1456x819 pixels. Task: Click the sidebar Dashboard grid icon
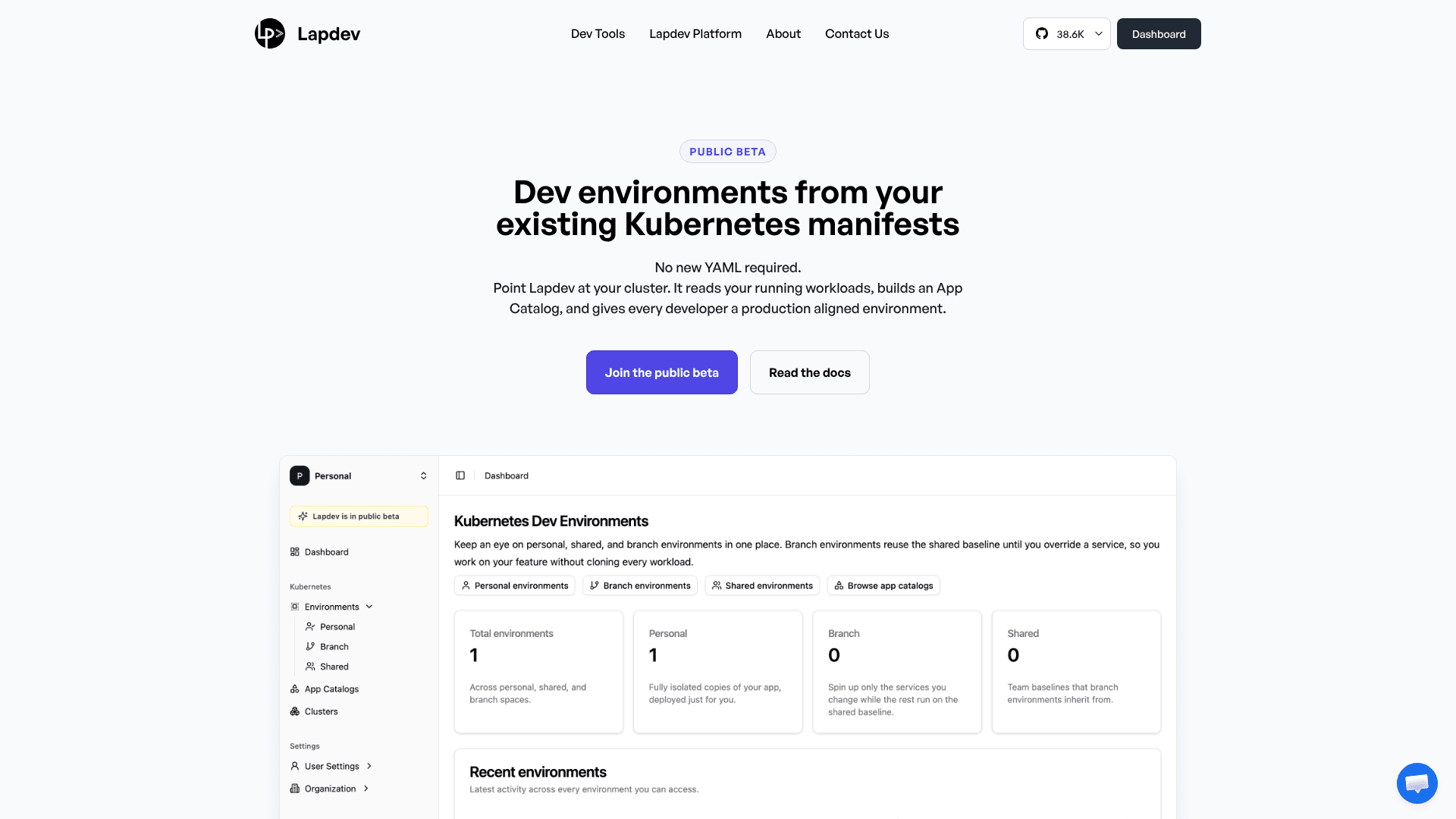tap(295, 552)
